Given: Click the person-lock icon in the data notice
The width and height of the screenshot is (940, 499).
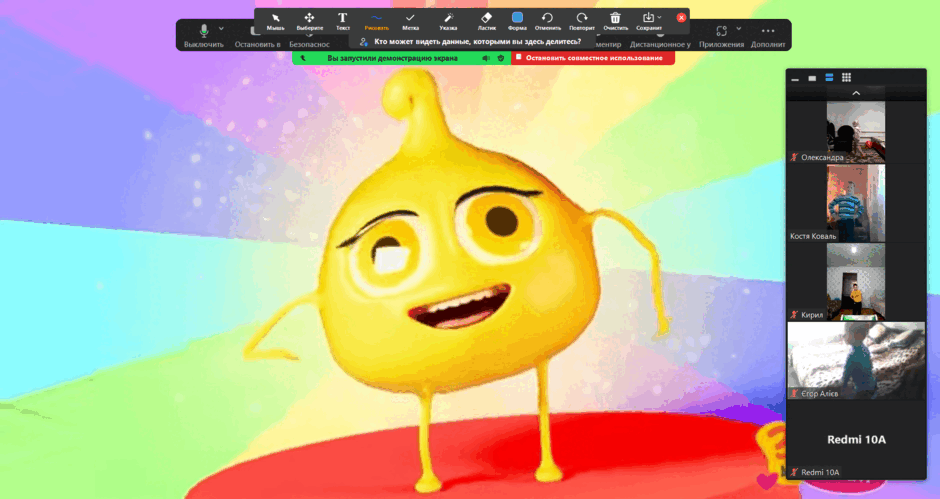Looking at the screenshot, I should [363, 42].
